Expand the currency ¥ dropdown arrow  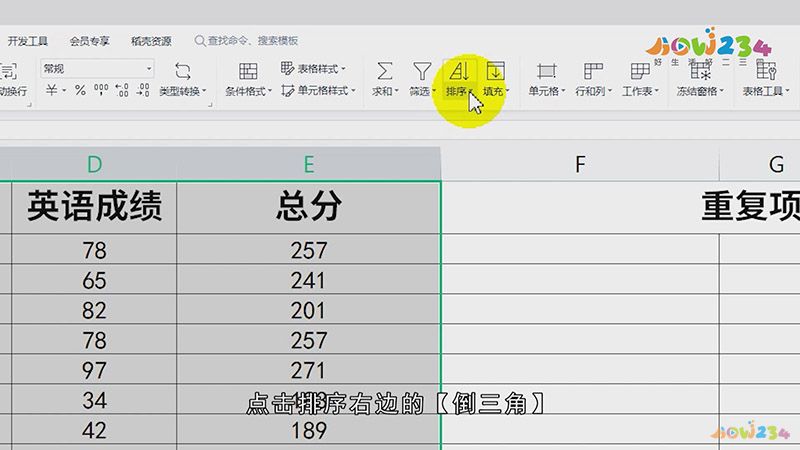[64, 91]
